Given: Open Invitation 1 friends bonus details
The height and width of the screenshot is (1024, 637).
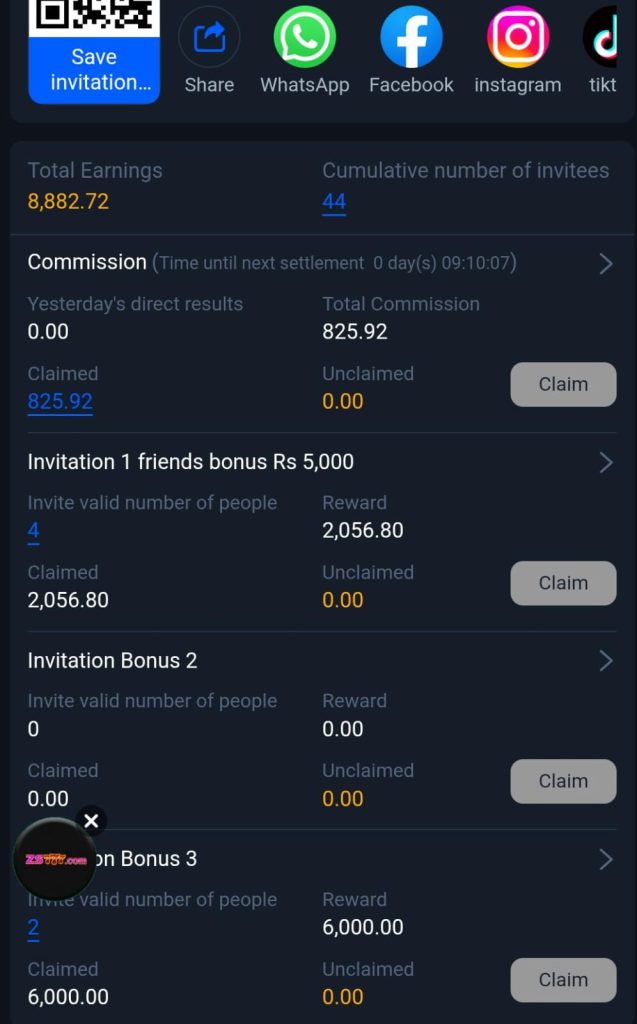Looking at the screenshot, I should click(x=606, y=462).
